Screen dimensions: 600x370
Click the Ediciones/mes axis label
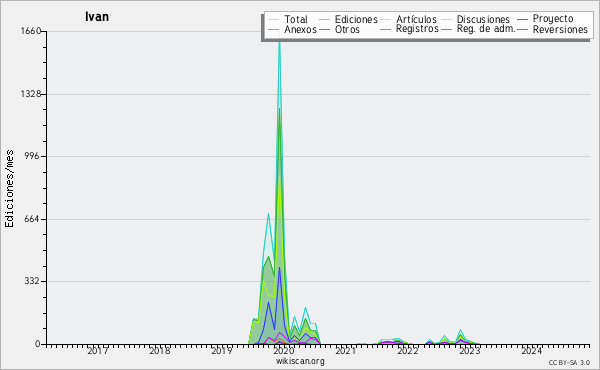[9, 189]
